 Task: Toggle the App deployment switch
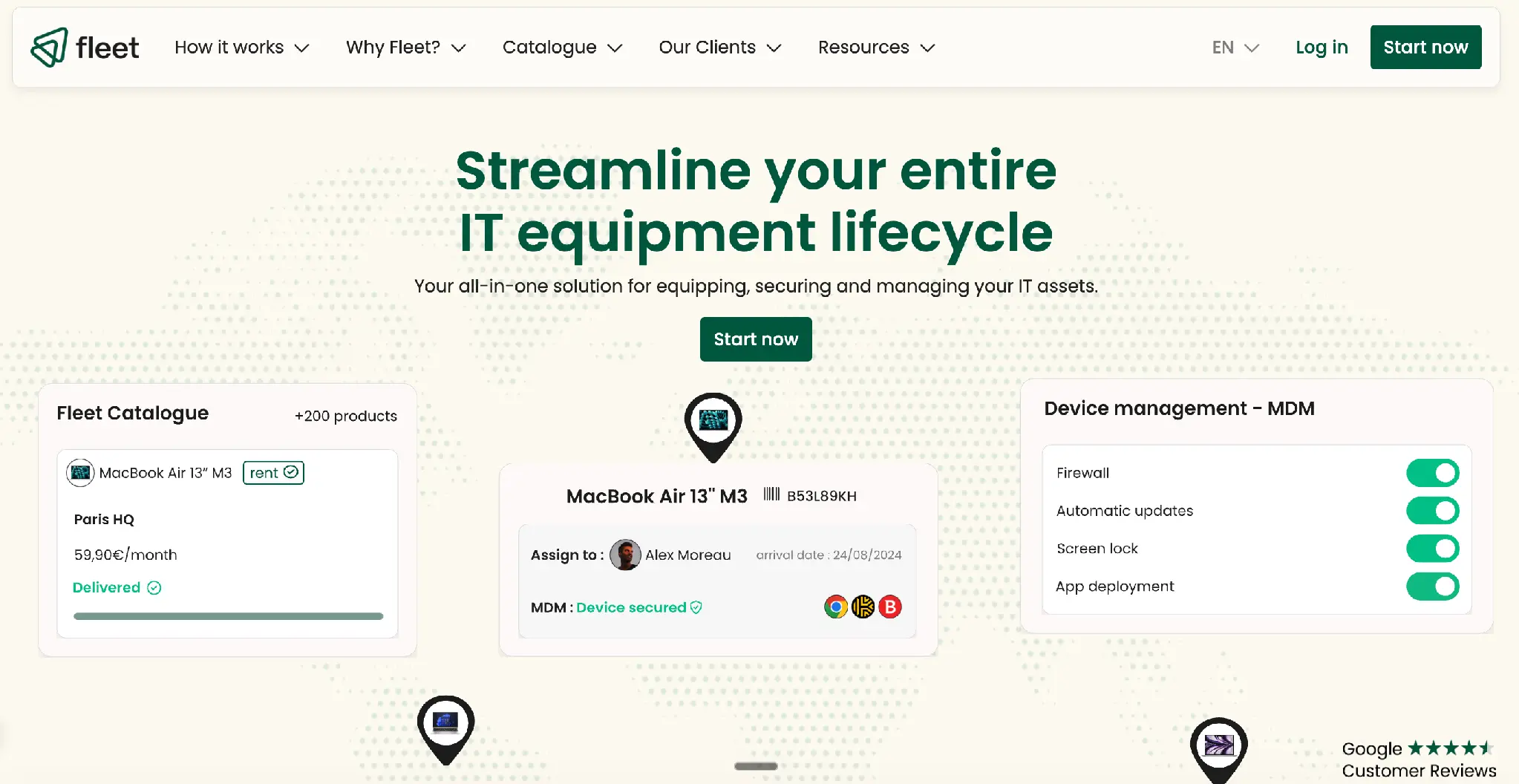pos(1432,587)
